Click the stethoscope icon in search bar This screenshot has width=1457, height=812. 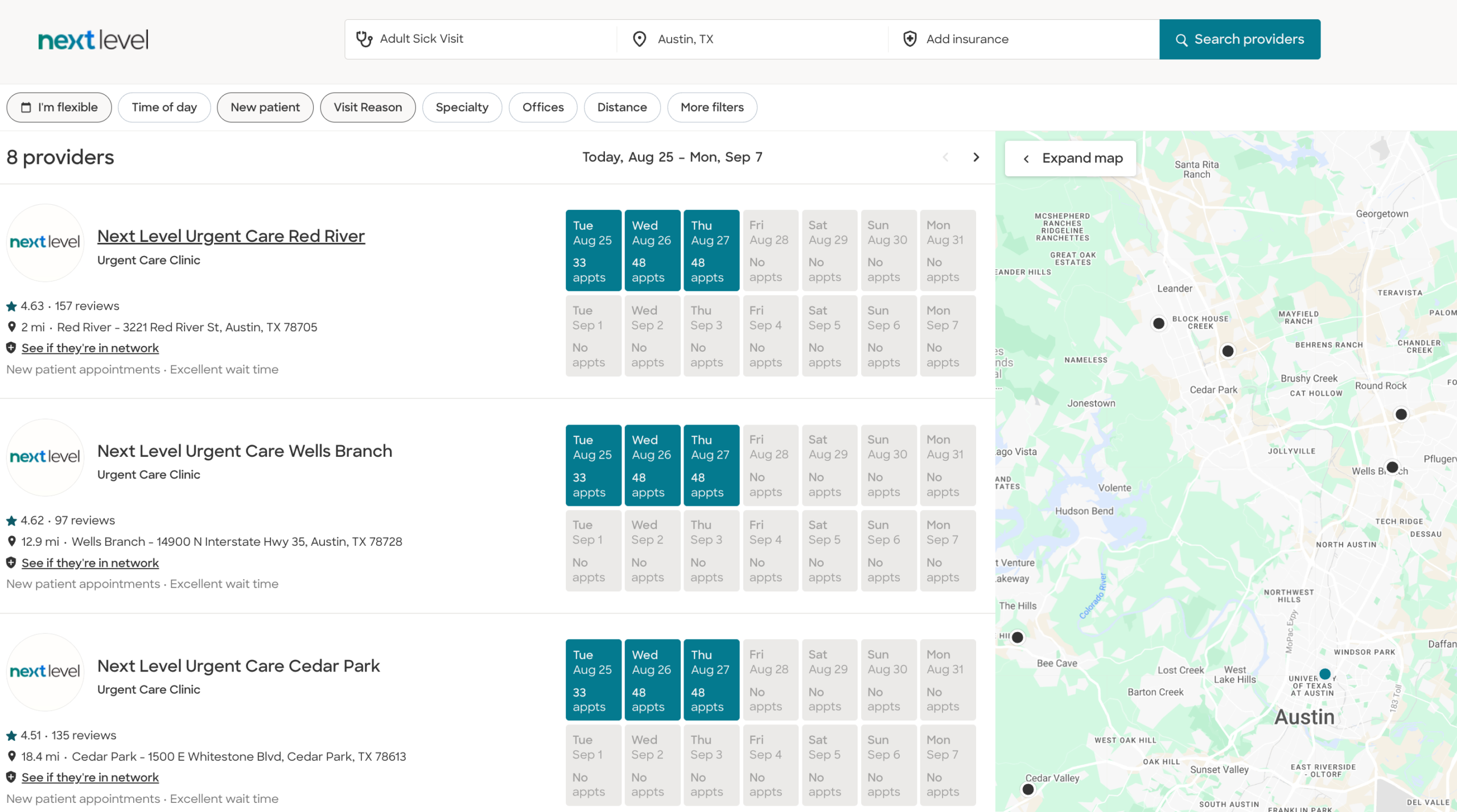pyautogui.click(x=364, y=39)
